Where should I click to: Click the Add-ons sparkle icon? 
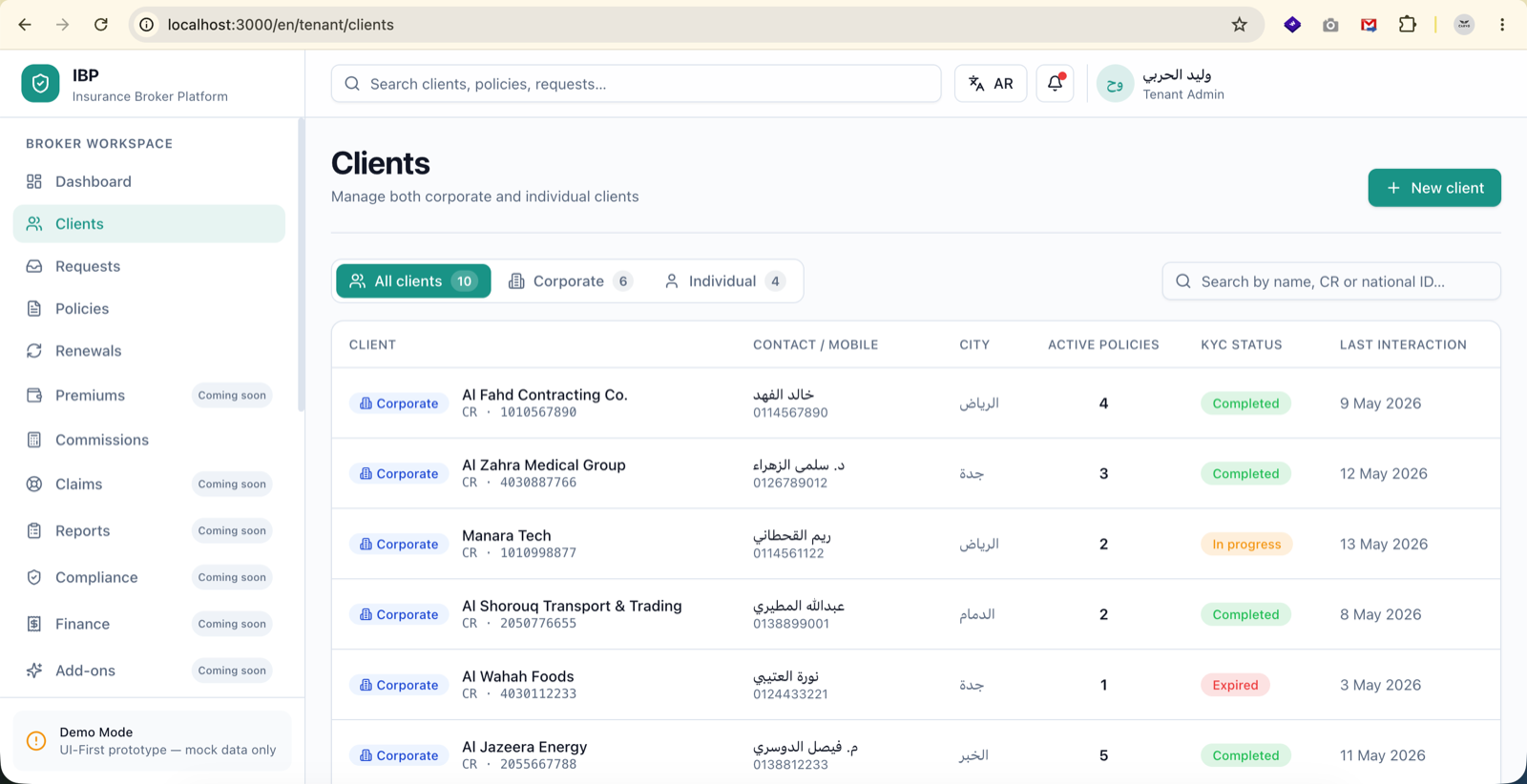[34, 671]
